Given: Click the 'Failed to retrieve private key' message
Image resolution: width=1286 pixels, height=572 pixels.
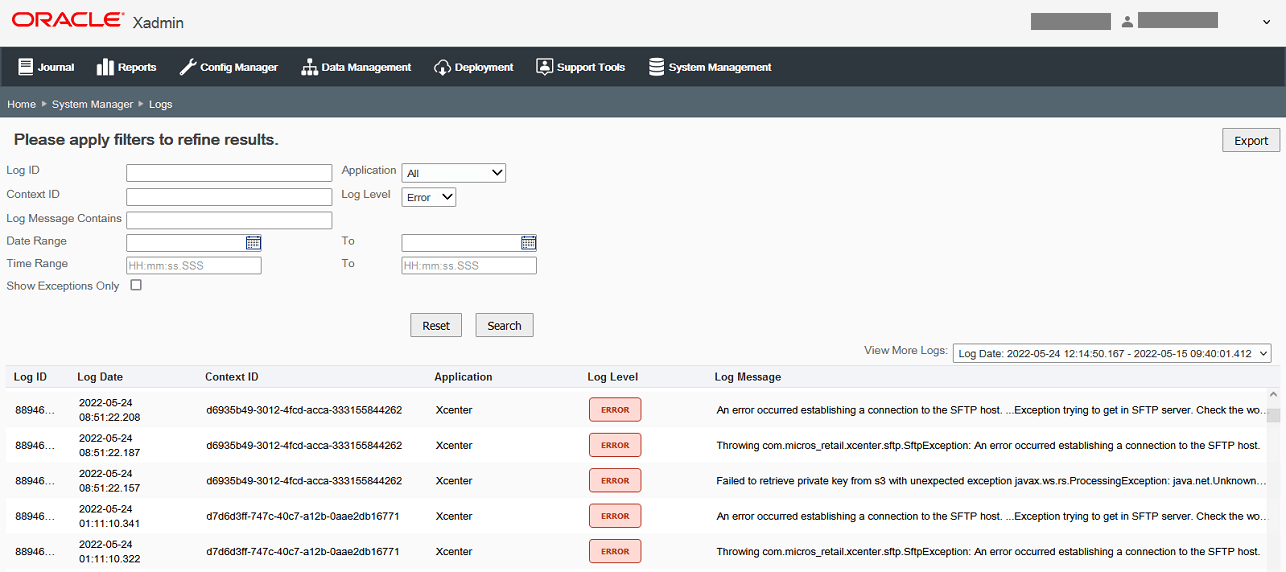Looking at the screenshot, I should pyautogui.click(x=992, y=481).
